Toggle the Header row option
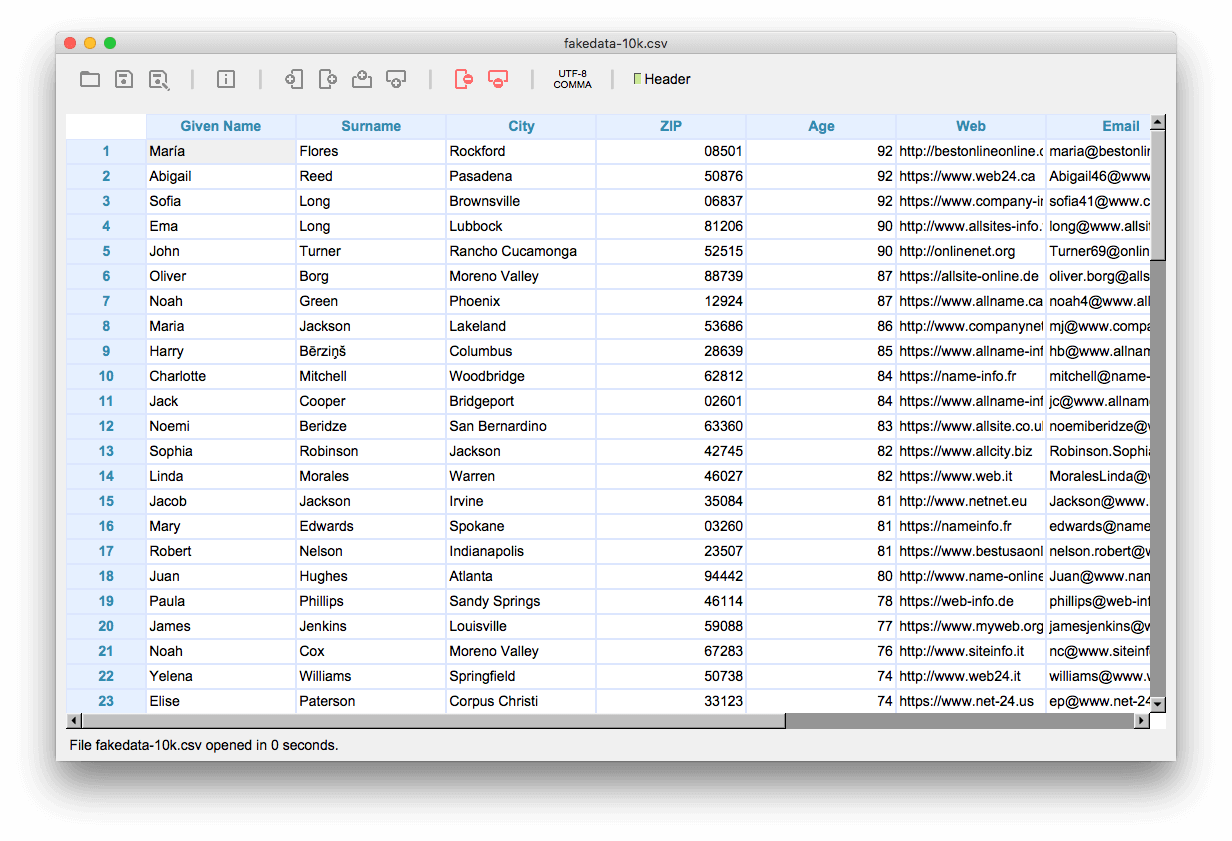1232x841 pixels. (x=661, y=79)
